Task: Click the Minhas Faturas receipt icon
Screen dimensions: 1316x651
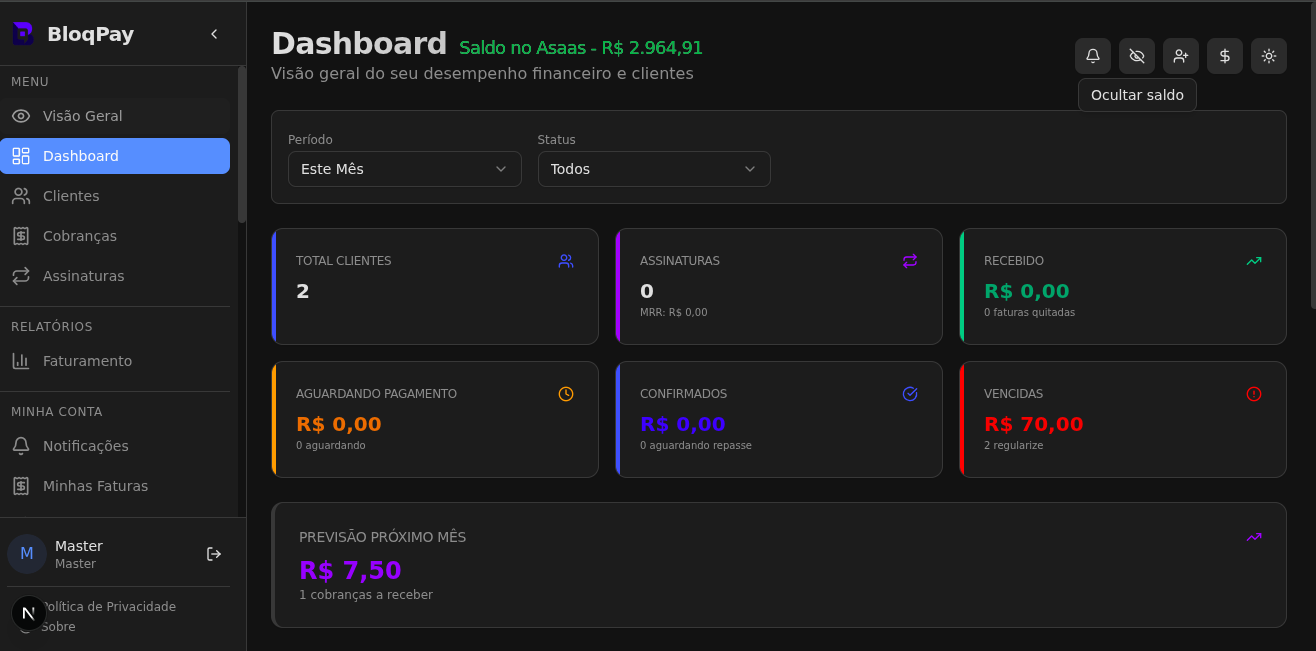Action: click(x=21, y=486)
